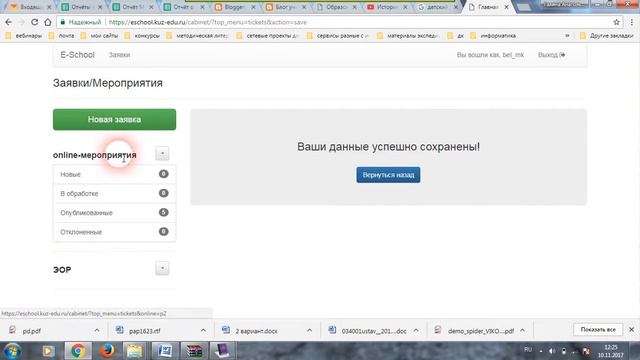Open Windows Explorer from the taskbar
Screen dimensions: 640x360
click(135, 351)
